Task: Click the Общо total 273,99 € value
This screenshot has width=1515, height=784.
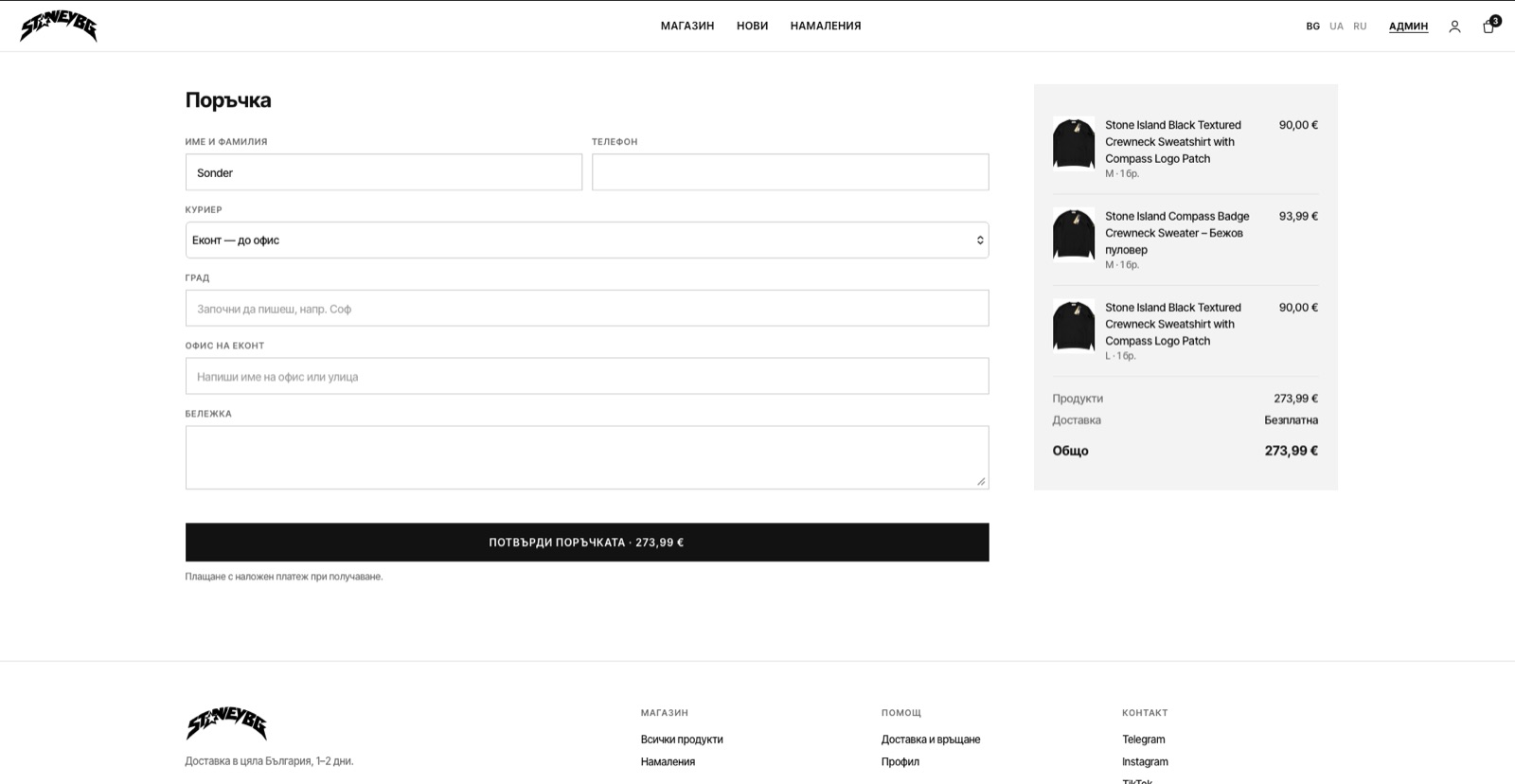Action: click(x=1292, y=451)
